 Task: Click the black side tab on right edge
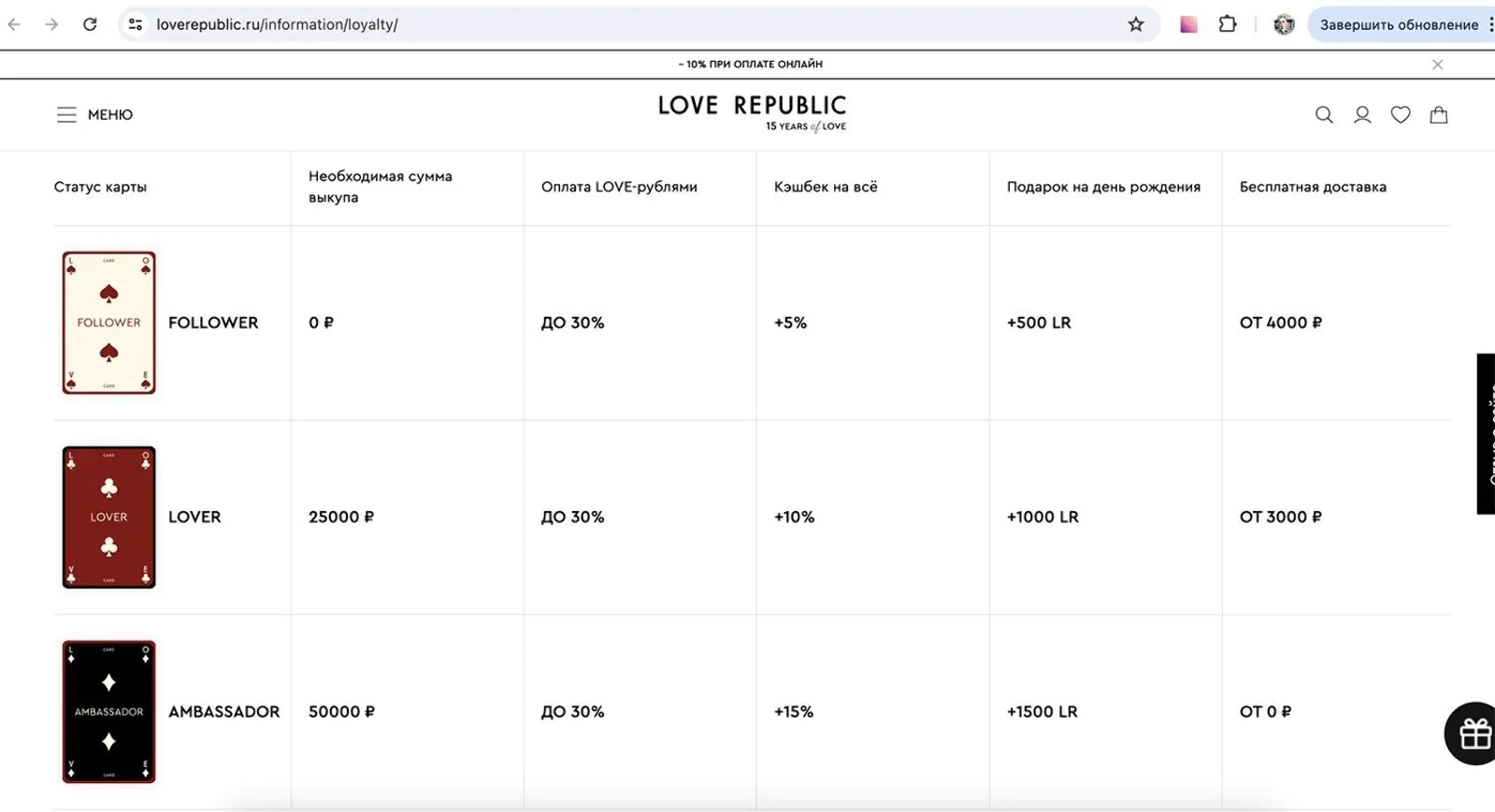[x=1486, y=434]
